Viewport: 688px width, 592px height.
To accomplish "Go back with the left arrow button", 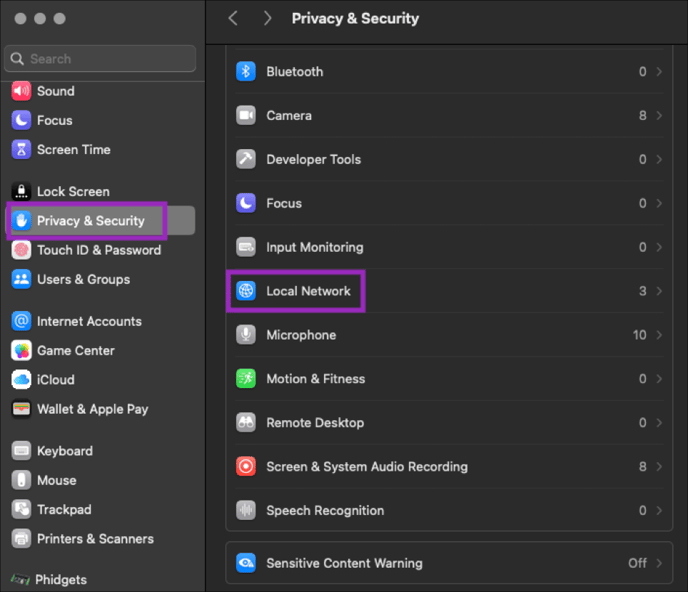I will [x=233, y=18].
